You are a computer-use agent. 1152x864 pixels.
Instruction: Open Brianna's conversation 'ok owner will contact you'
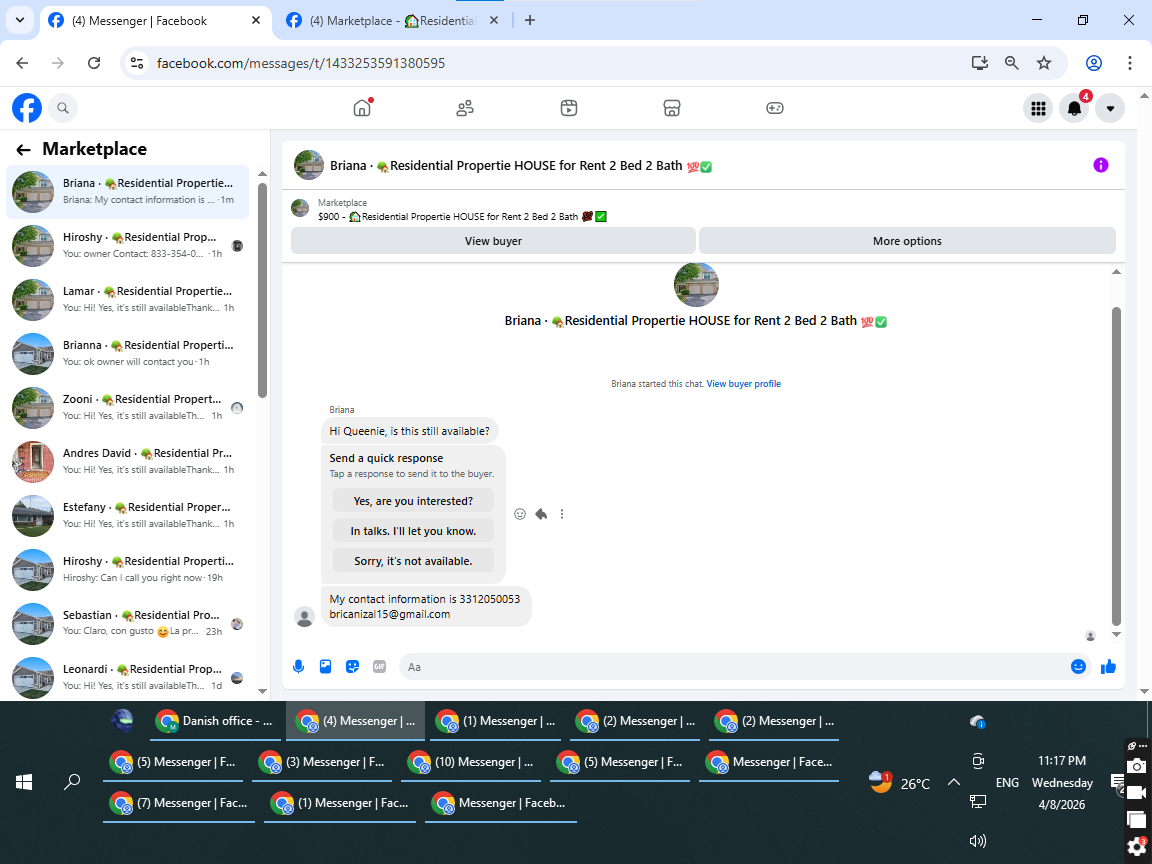(128, 353)
